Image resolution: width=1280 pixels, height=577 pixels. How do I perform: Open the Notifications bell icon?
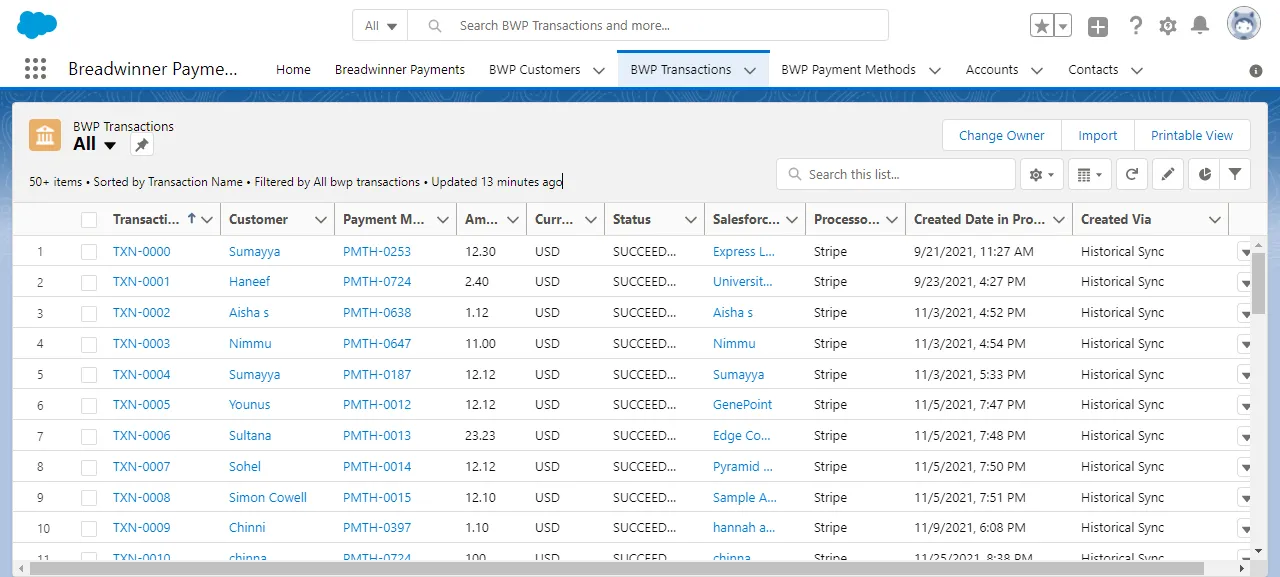[x=1200, y=26]
